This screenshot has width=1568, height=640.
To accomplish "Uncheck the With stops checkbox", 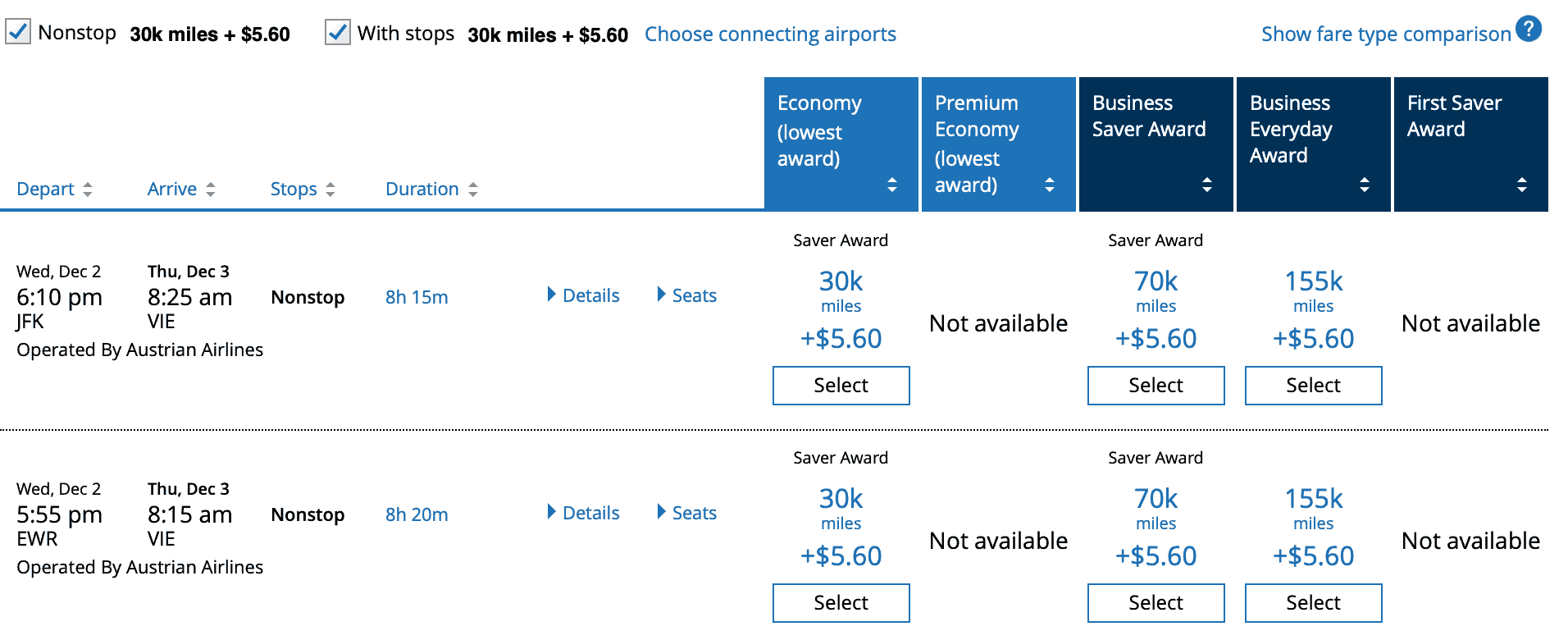I will click(x=338, y=32).
